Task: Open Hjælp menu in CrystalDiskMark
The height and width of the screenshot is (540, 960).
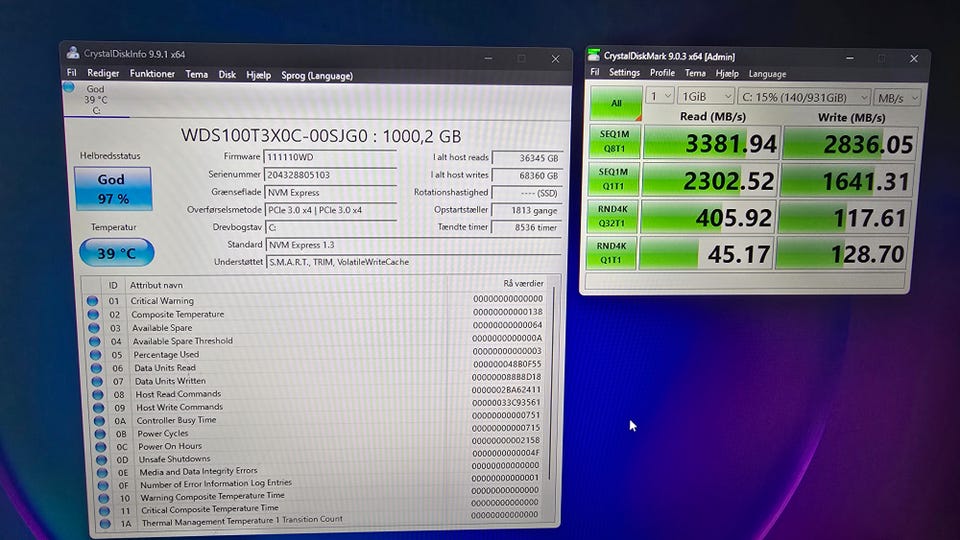Action: [727, 73]
